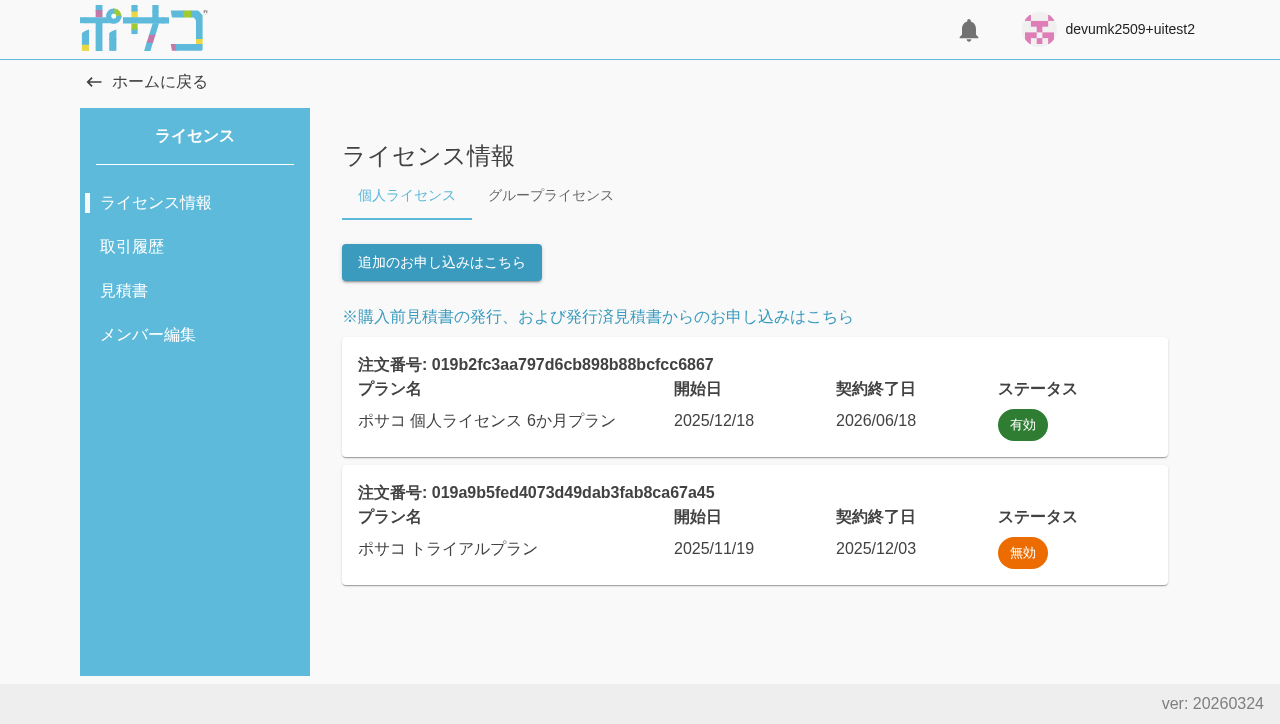
Task: Click start date 2025/12/18
Action: tap(714, 421)
